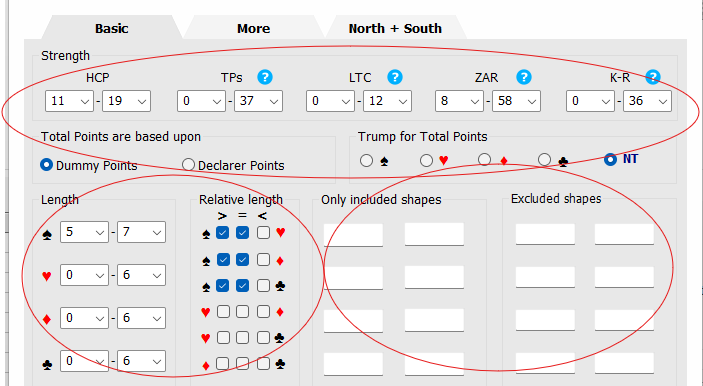Image resolution: width=703 pixels, height=386 pixels.
Task: Expand HCP minimum dropdown showing 11
Action: pyautogui.click(x=69, y=101)
